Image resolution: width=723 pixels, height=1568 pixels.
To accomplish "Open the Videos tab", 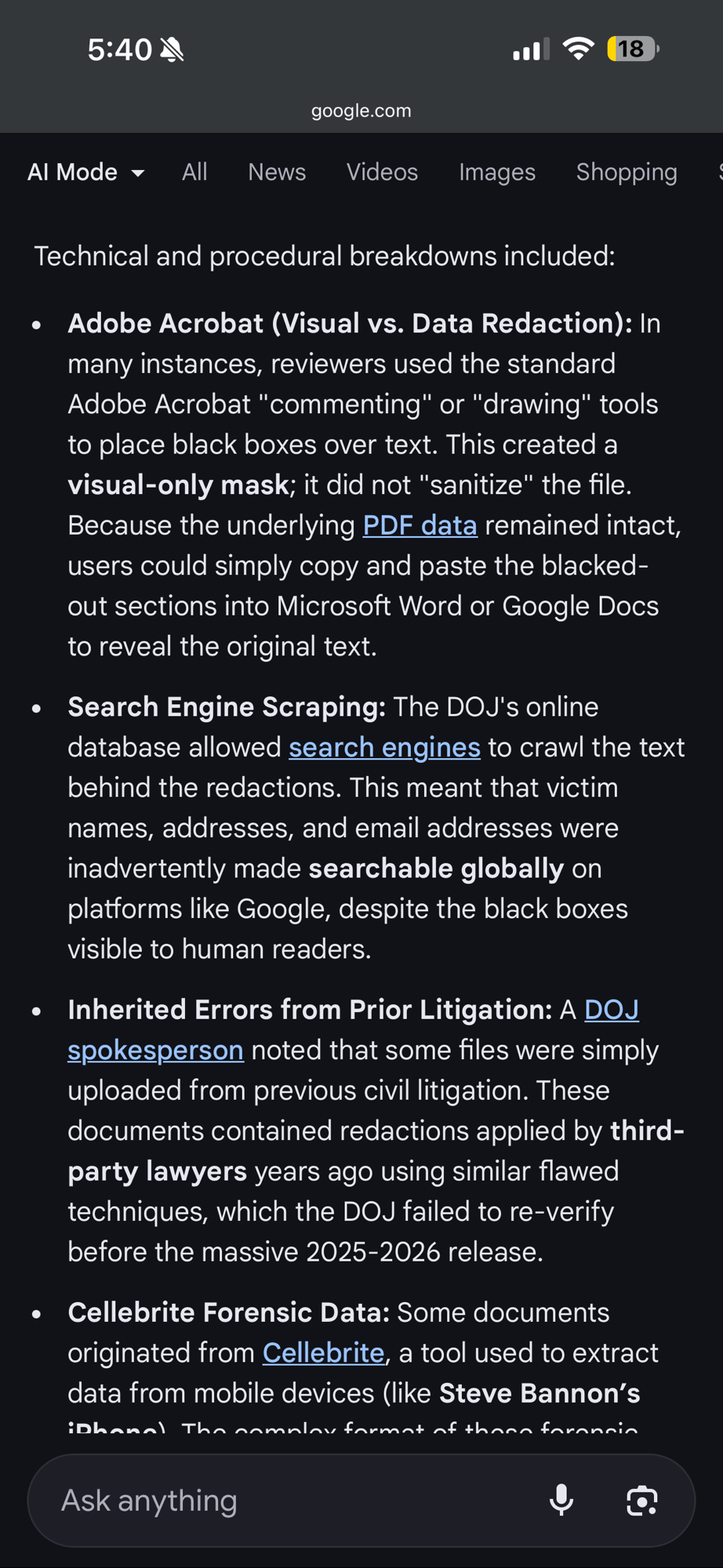I will tap(382, 172).
